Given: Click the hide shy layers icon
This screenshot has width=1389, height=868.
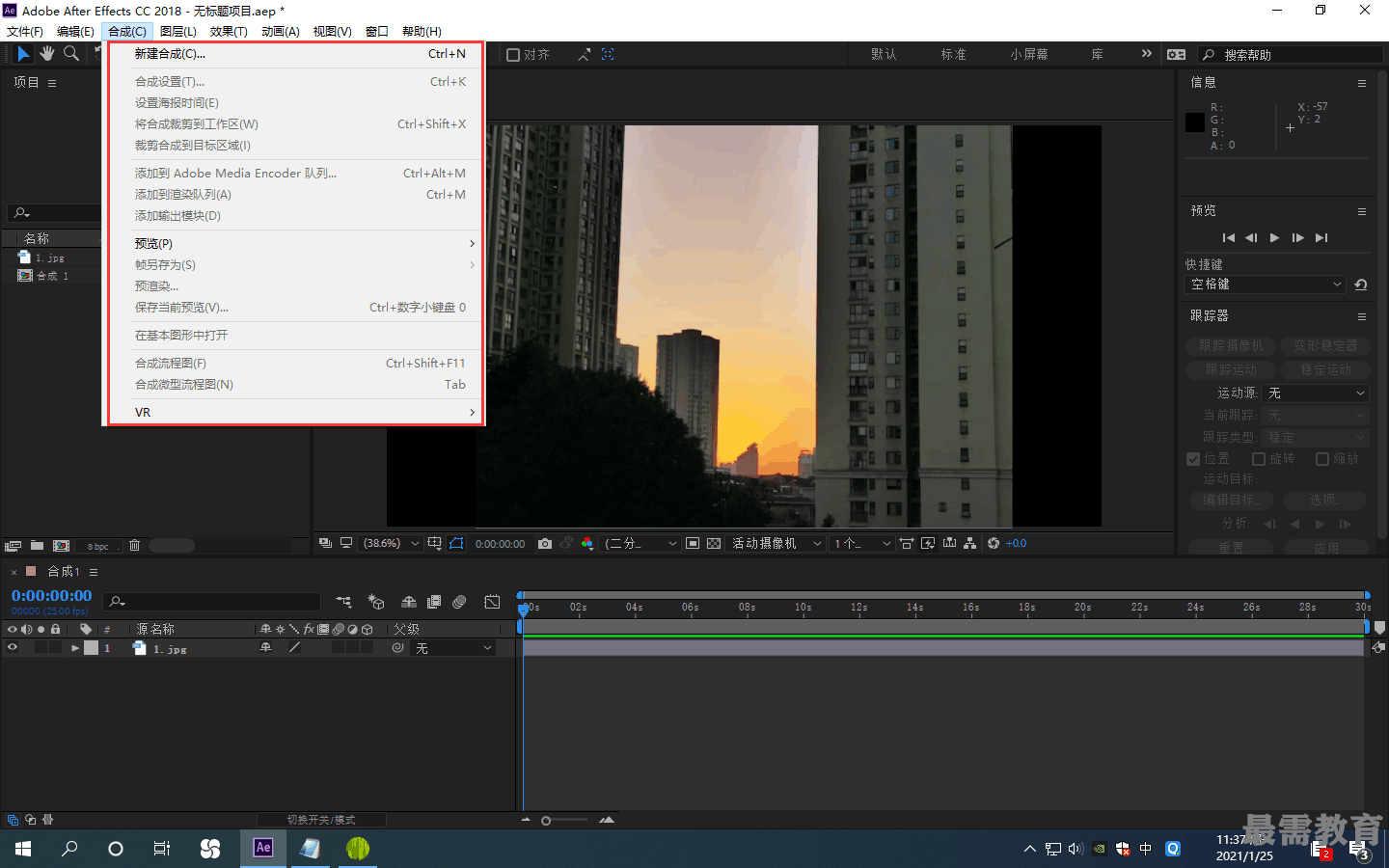Looking at the screenshot, I should click(409, 602).
